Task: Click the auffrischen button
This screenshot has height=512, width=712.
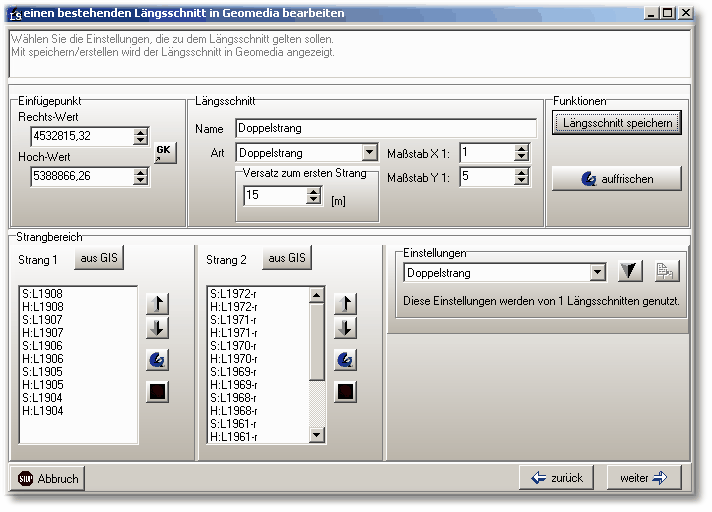Action: tap(617, 178)
